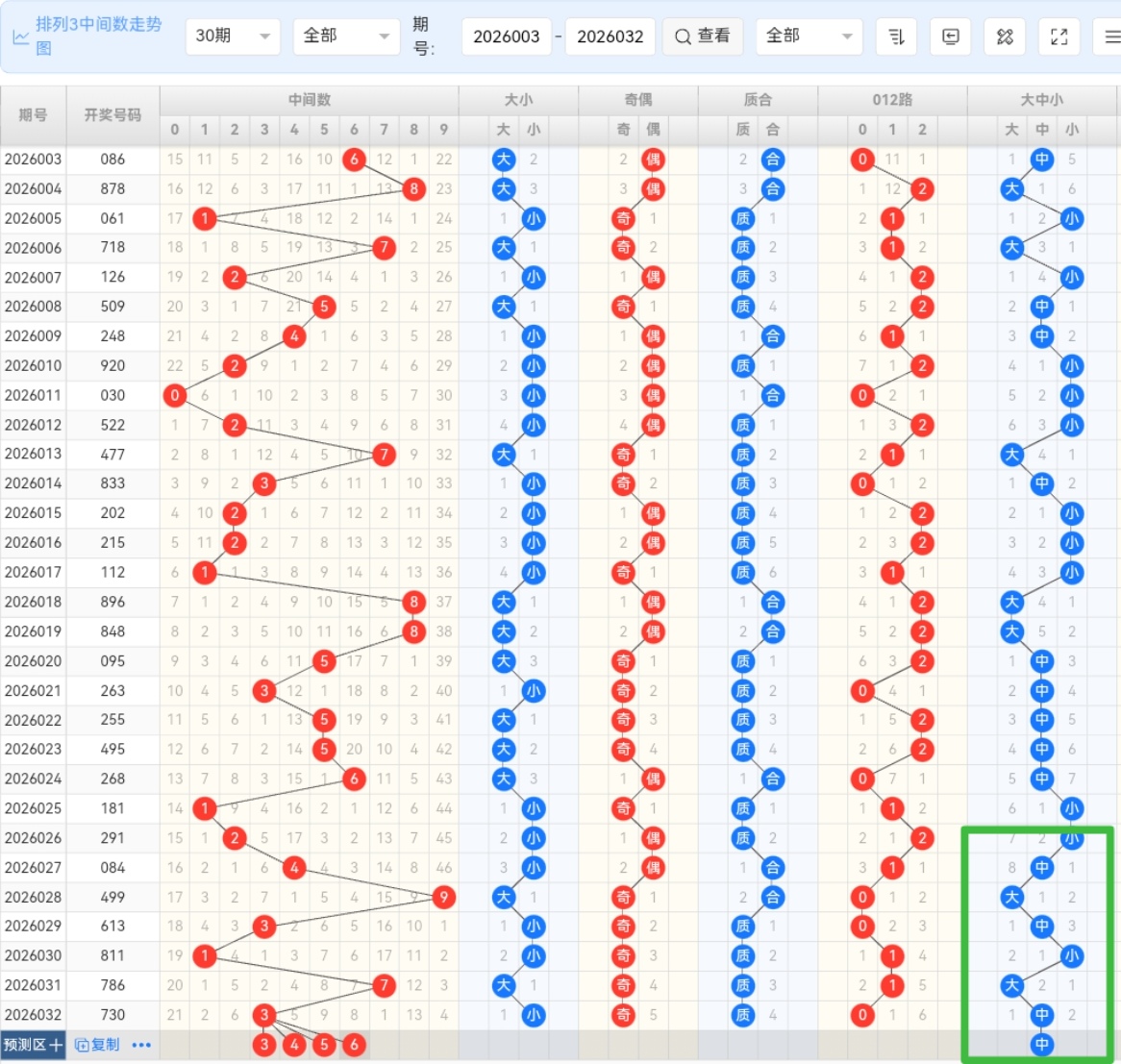Screen dimensions: 1121x1064
Task: Click the plus icon on 预测区
Action: click(56, 1045)
